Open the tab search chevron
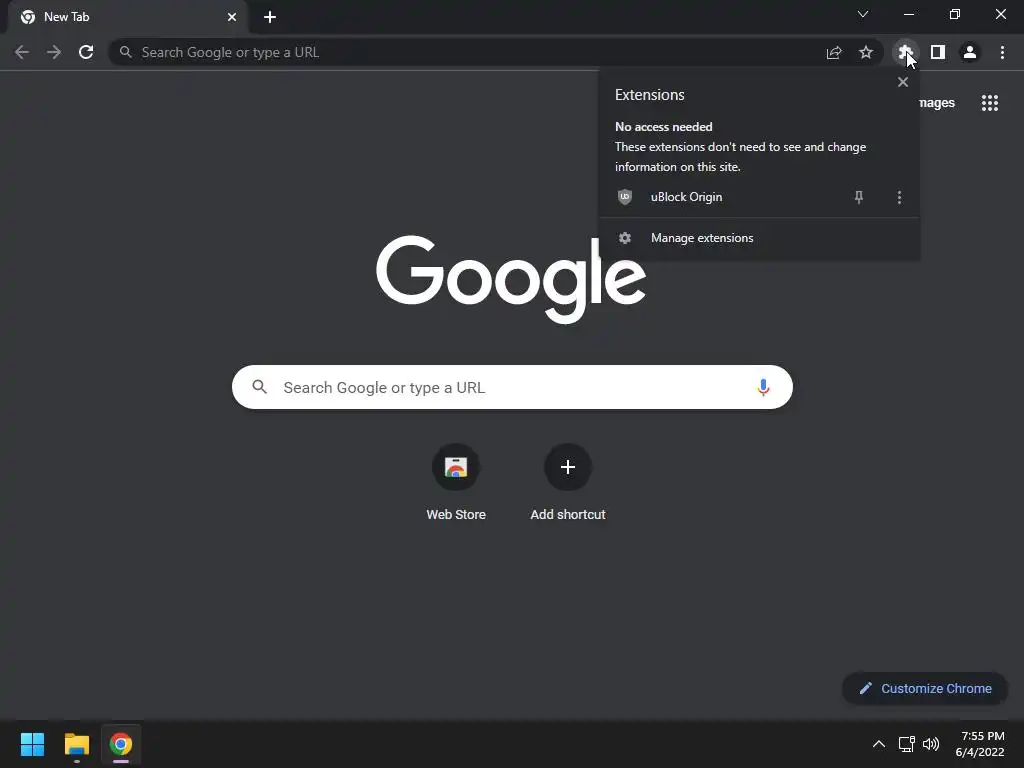Image resolution: width=1024 pixels, height=768 pixels. (863, 14)
